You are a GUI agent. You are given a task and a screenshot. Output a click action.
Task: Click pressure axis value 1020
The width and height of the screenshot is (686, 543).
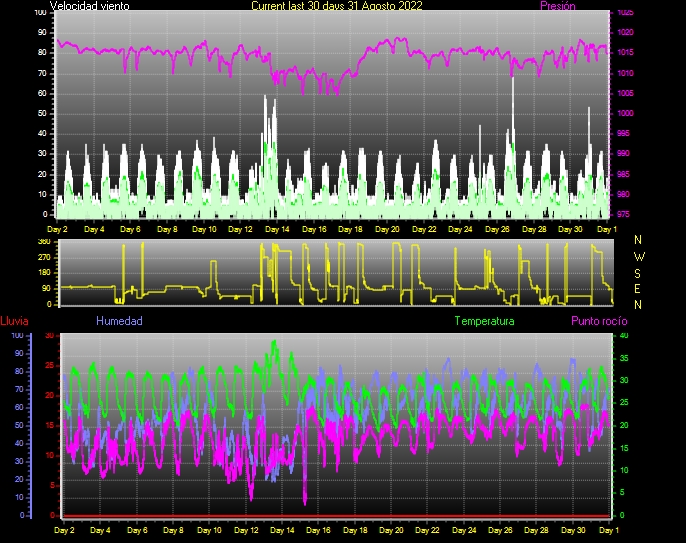625,32
